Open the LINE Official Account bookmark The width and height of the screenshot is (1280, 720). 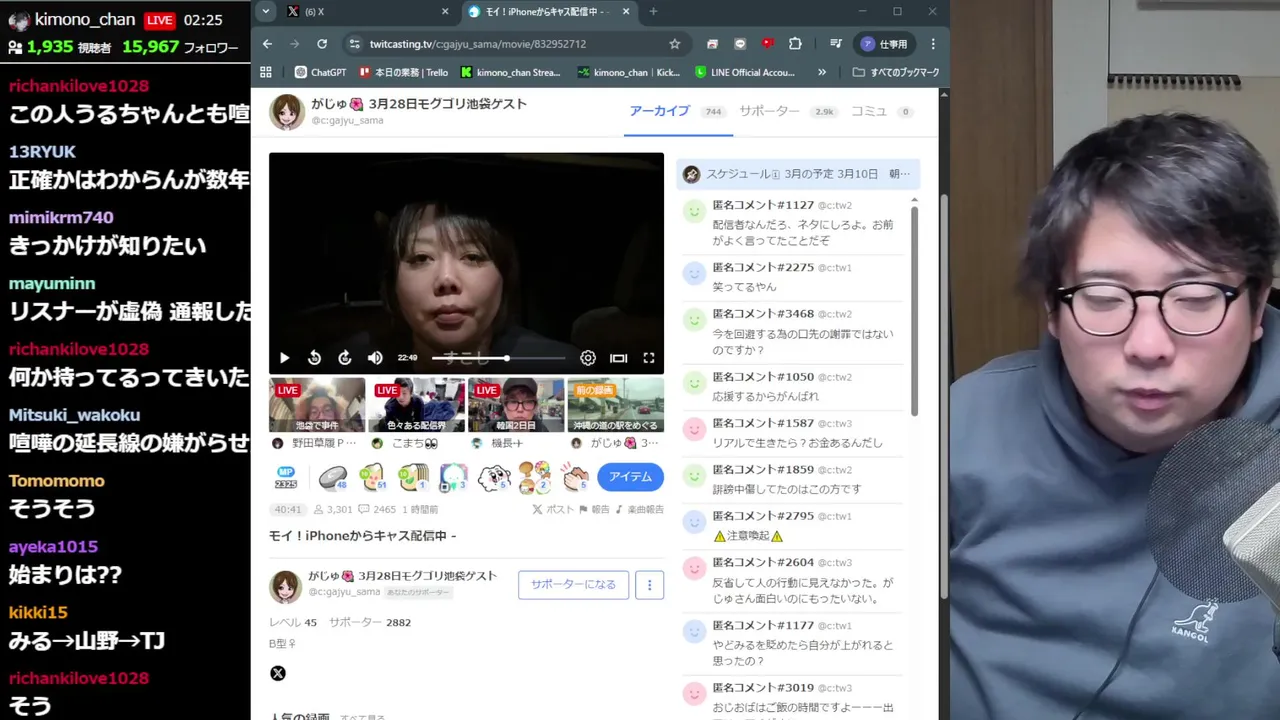point(744,72)
